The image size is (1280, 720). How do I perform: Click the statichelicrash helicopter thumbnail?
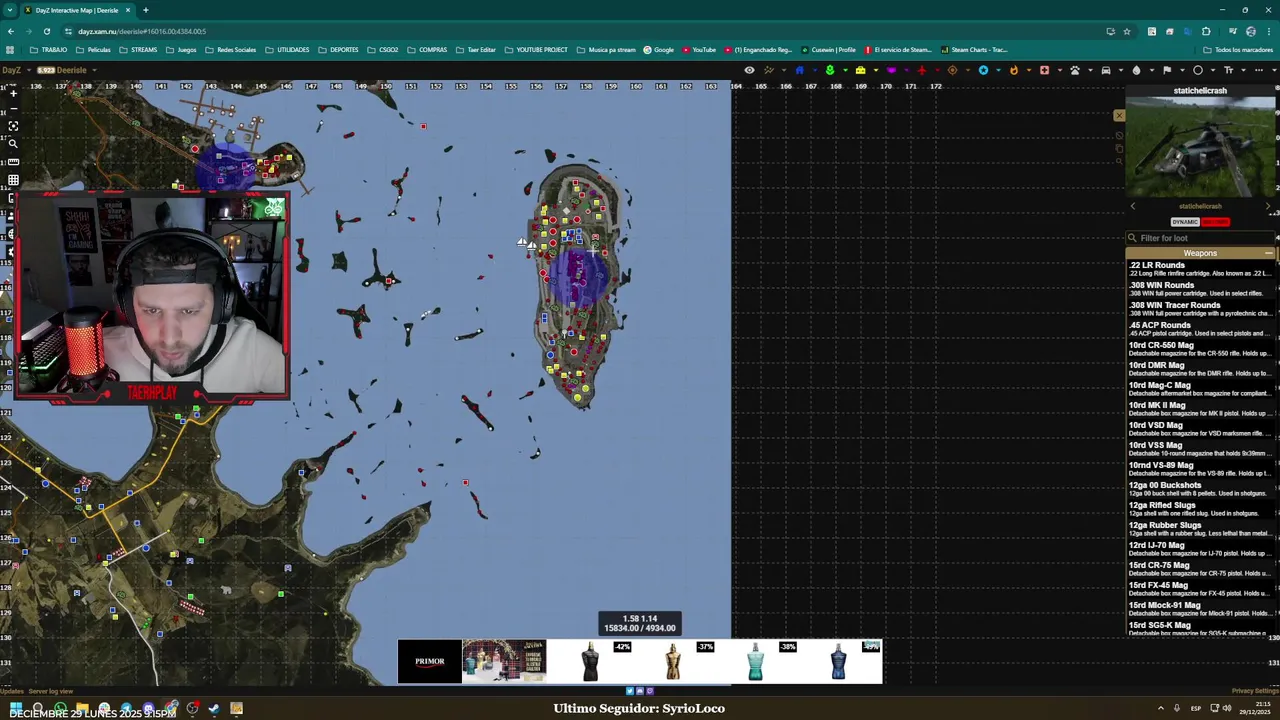[1201, 147]
